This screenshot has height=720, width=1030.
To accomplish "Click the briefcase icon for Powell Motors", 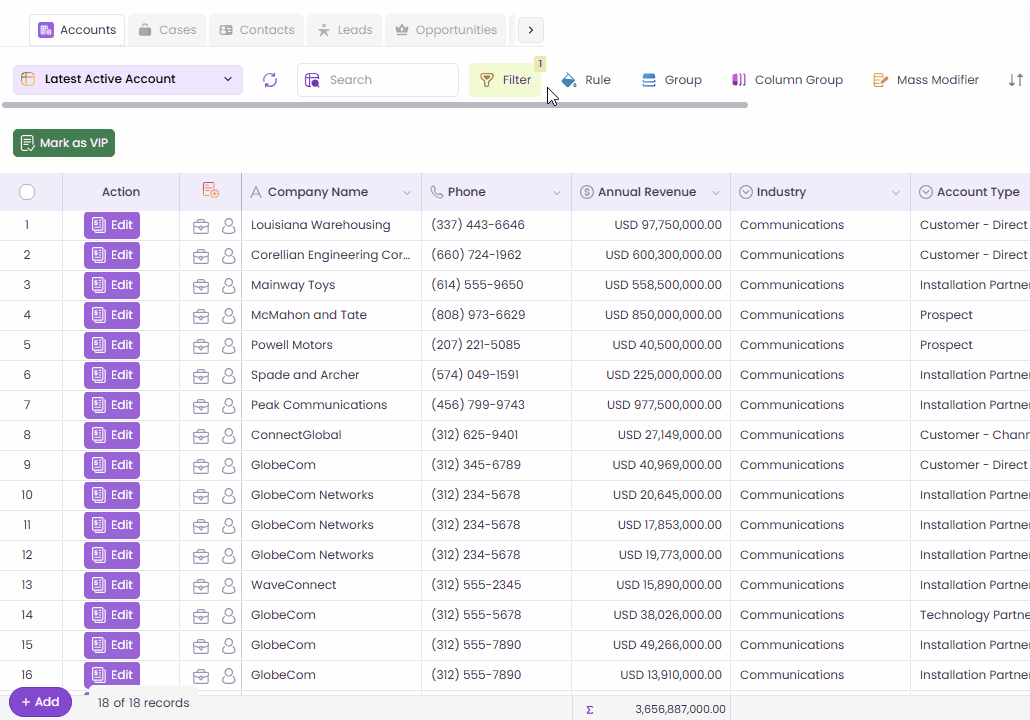I will [201, 346].
